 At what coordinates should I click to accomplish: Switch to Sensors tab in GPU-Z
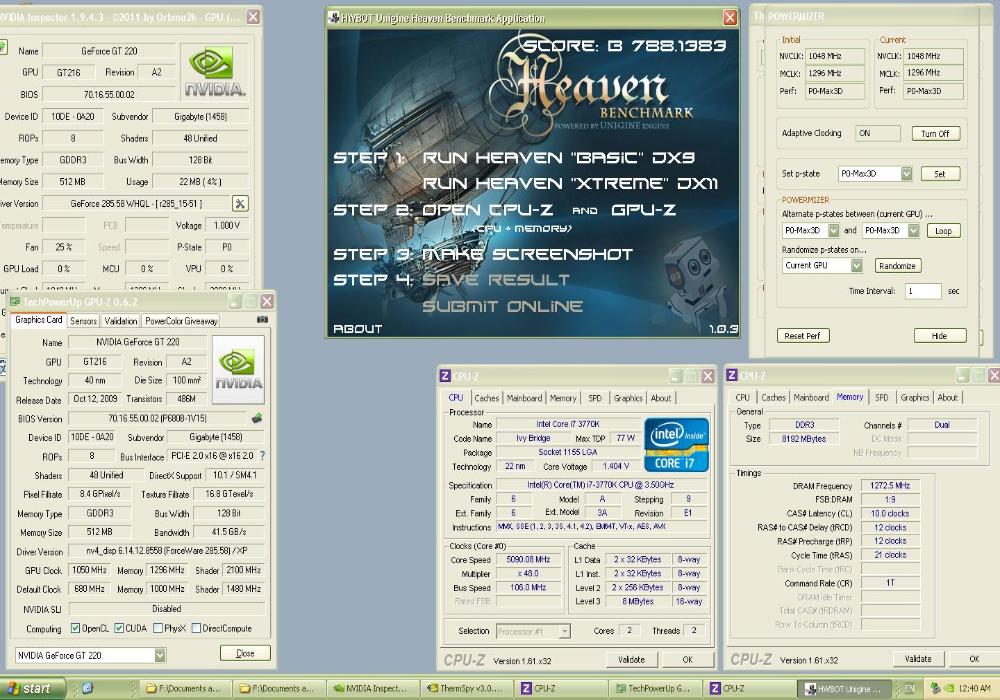point(83,321)
